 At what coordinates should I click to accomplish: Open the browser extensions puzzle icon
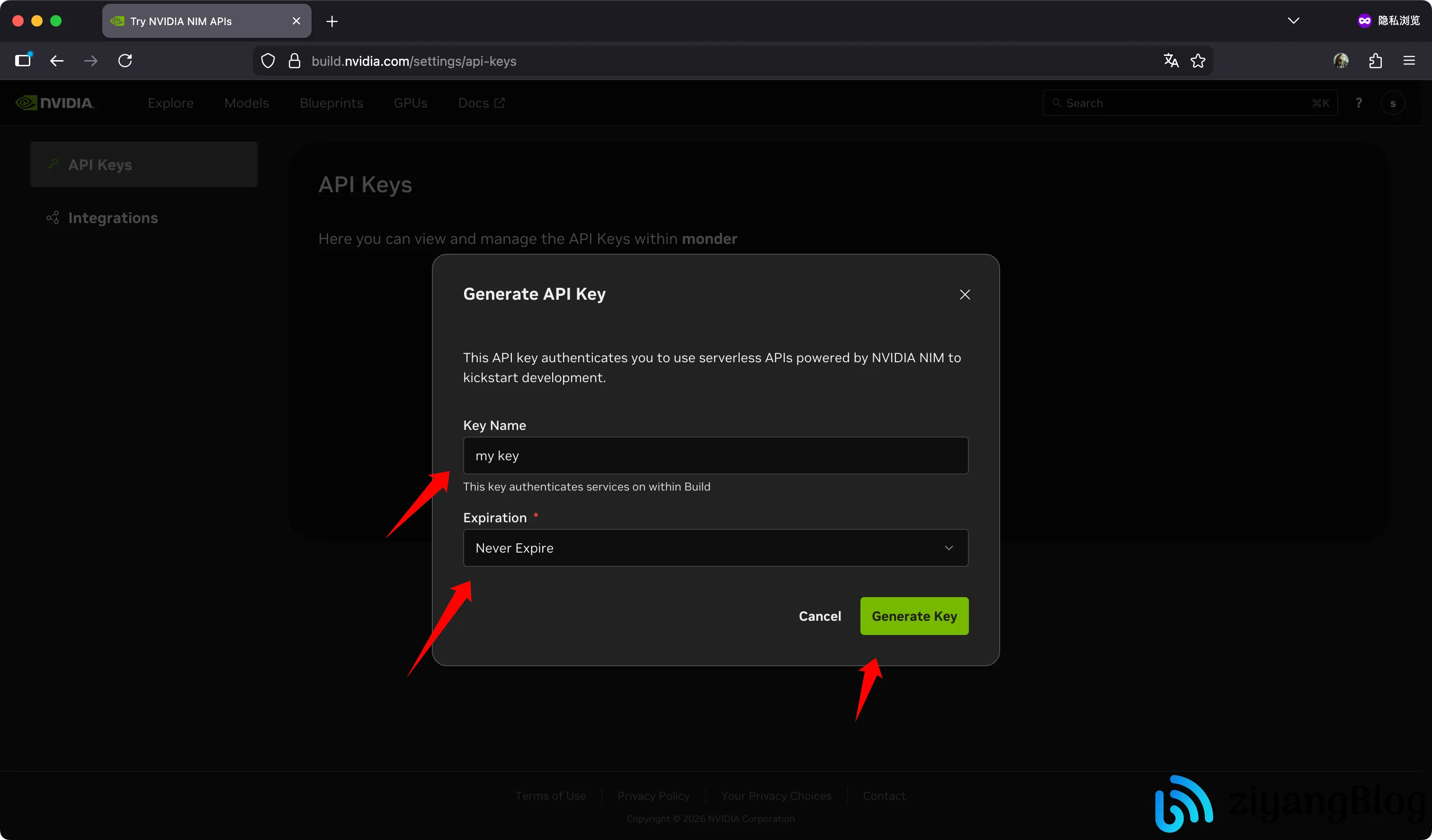pos(1376,60)
